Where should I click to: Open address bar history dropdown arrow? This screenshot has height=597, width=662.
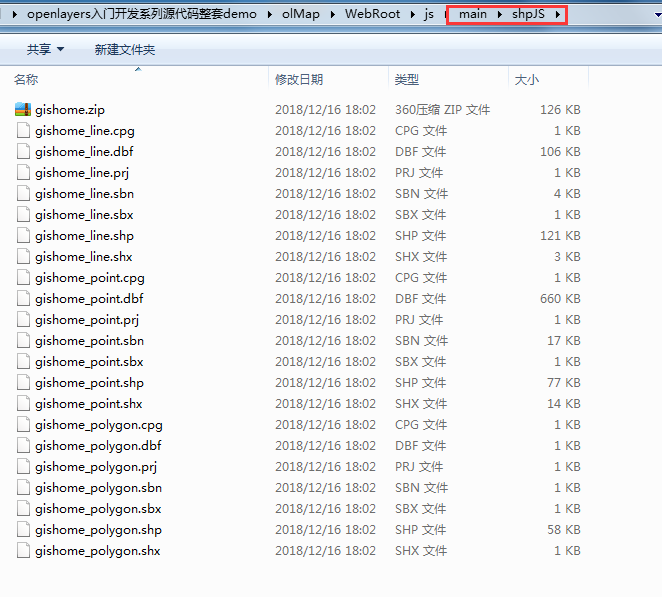click(x=657, y=15)
